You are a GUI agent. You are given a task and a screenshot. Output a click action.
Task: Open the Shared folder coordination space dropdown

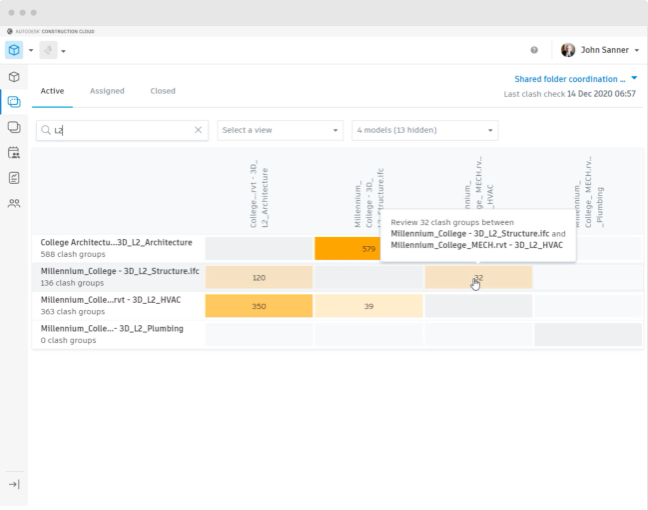coord(575,79)
